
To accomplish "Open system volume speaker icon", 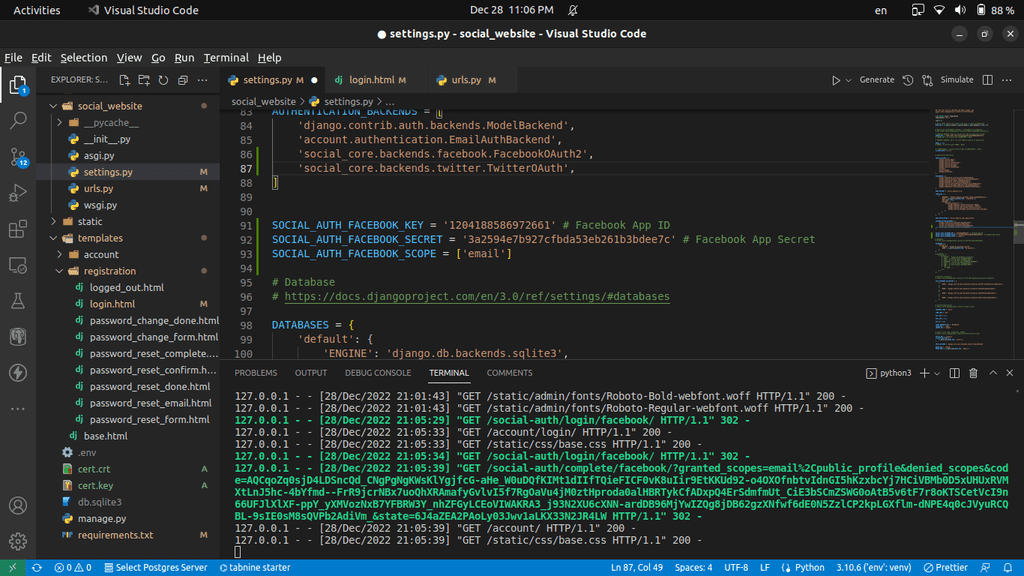I will pos(960,10).
